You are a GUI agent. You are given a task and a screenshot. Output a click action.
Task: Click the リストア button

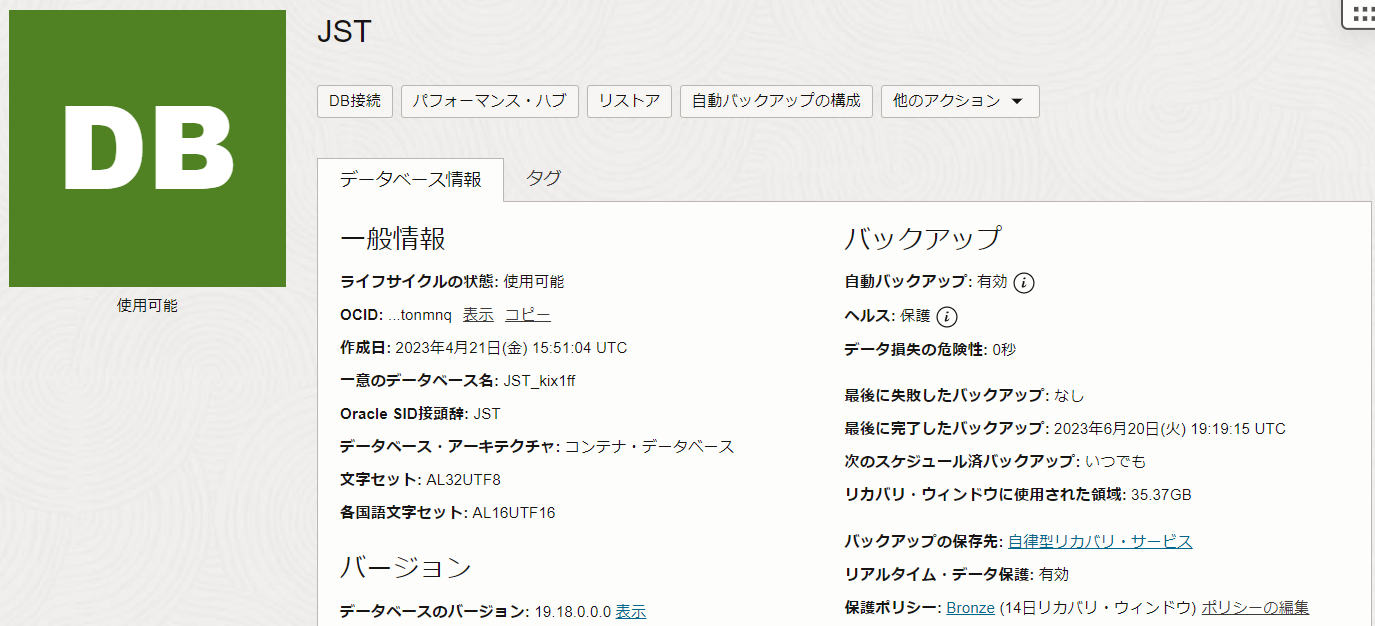pos(629,101)
